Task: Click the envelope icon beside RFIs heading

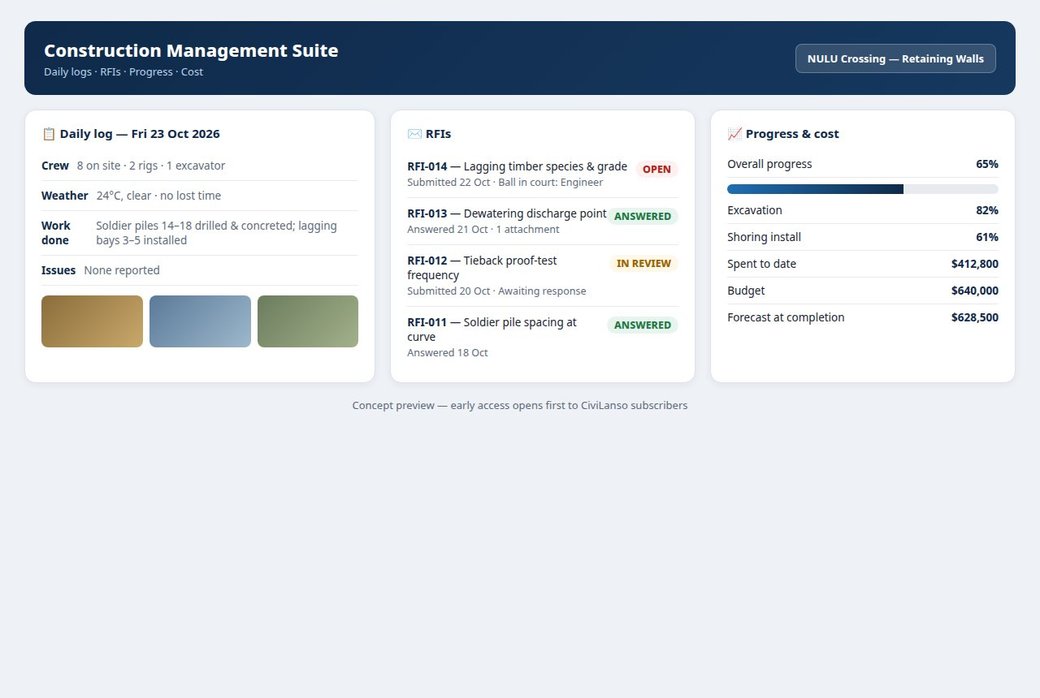Action: [x=415, y=134]
